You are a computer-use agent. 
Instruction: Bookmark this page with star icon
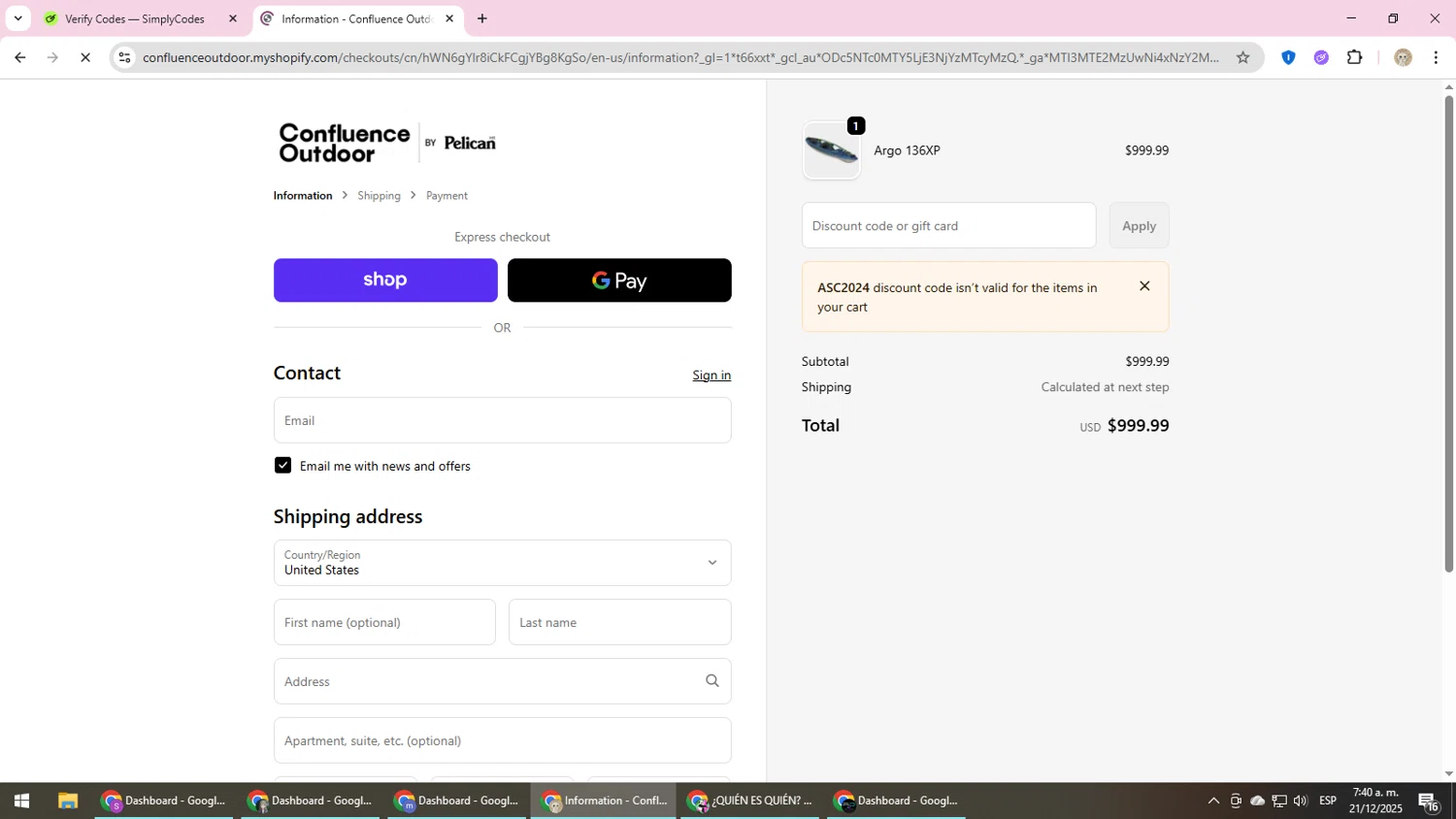(x=1242, y=57)
